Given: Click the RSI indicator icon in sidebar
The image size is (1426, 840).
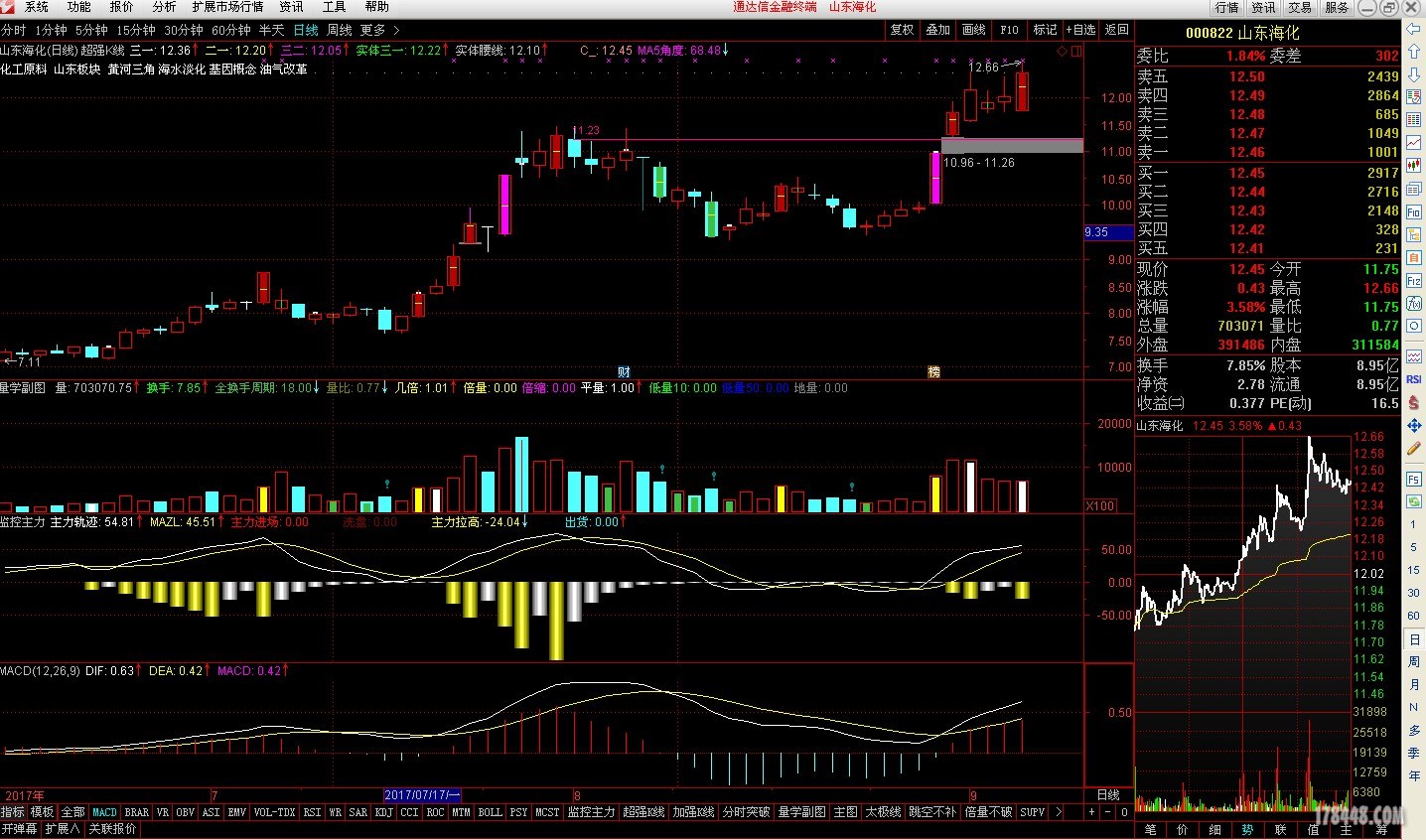Looking at the screenshot, I should point(1414,379).
